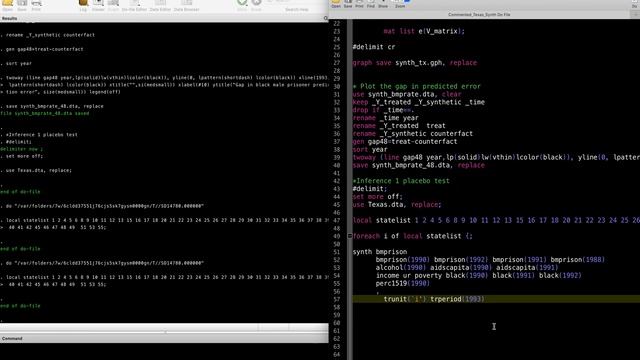Click '. sort year' in the Results pane

tap(16, 63)
